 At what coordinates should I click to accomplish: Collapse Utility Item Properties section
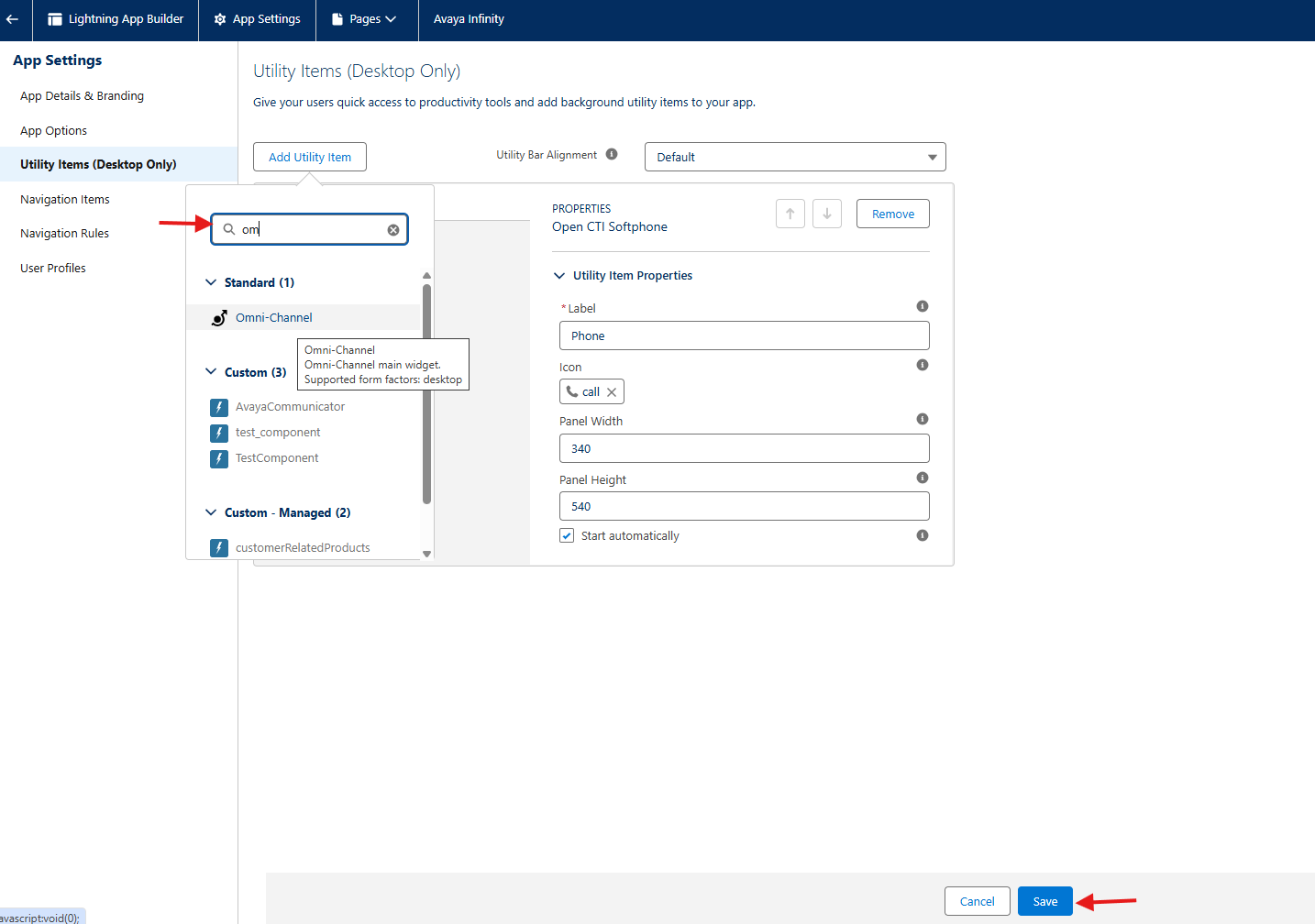[559, 276]
